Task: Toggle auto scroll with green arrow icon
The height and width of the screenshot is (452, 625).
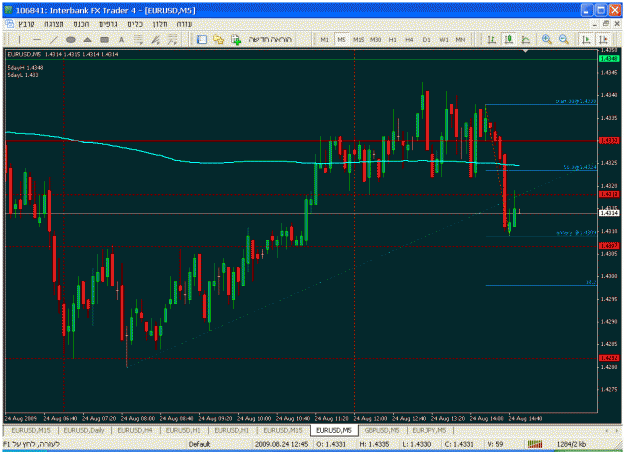Action: pyautogui.click(x=586, y=39)
